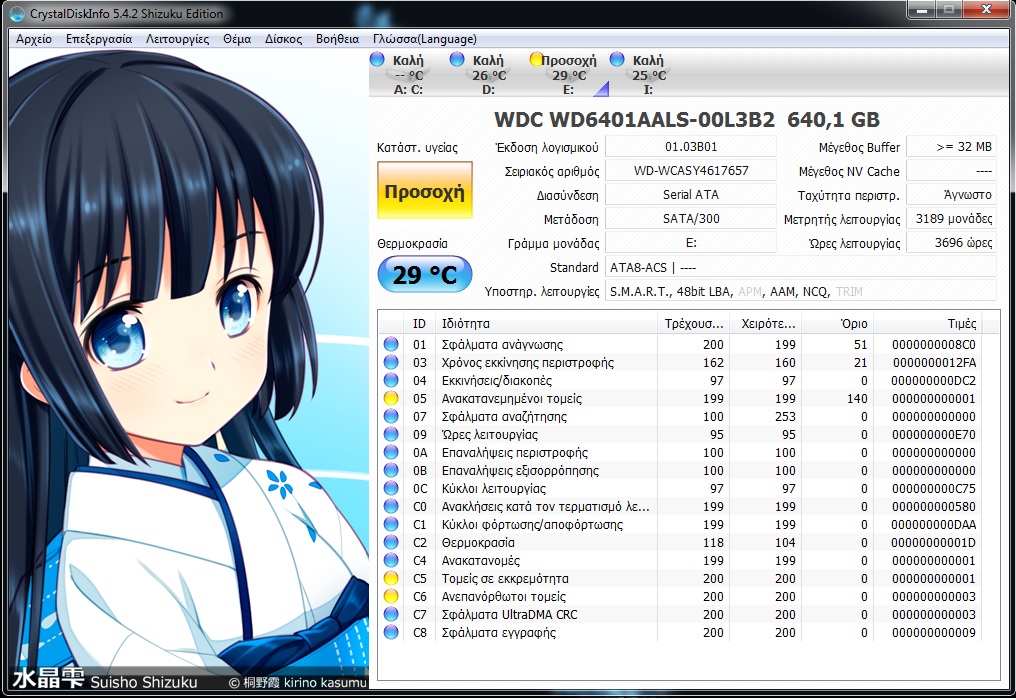Viewport: 1016px width, 700px height.
Task: Open the Βοήθεια menu
Action: point(337,39)
